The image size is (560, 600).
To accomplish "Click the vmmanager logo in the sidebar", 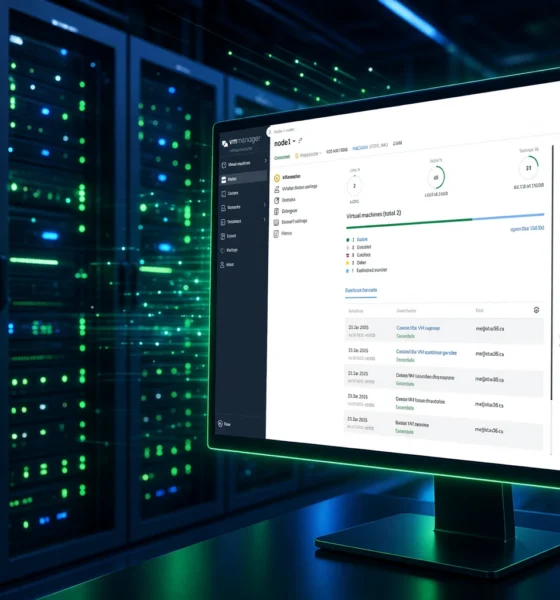I will click(241, 142).
